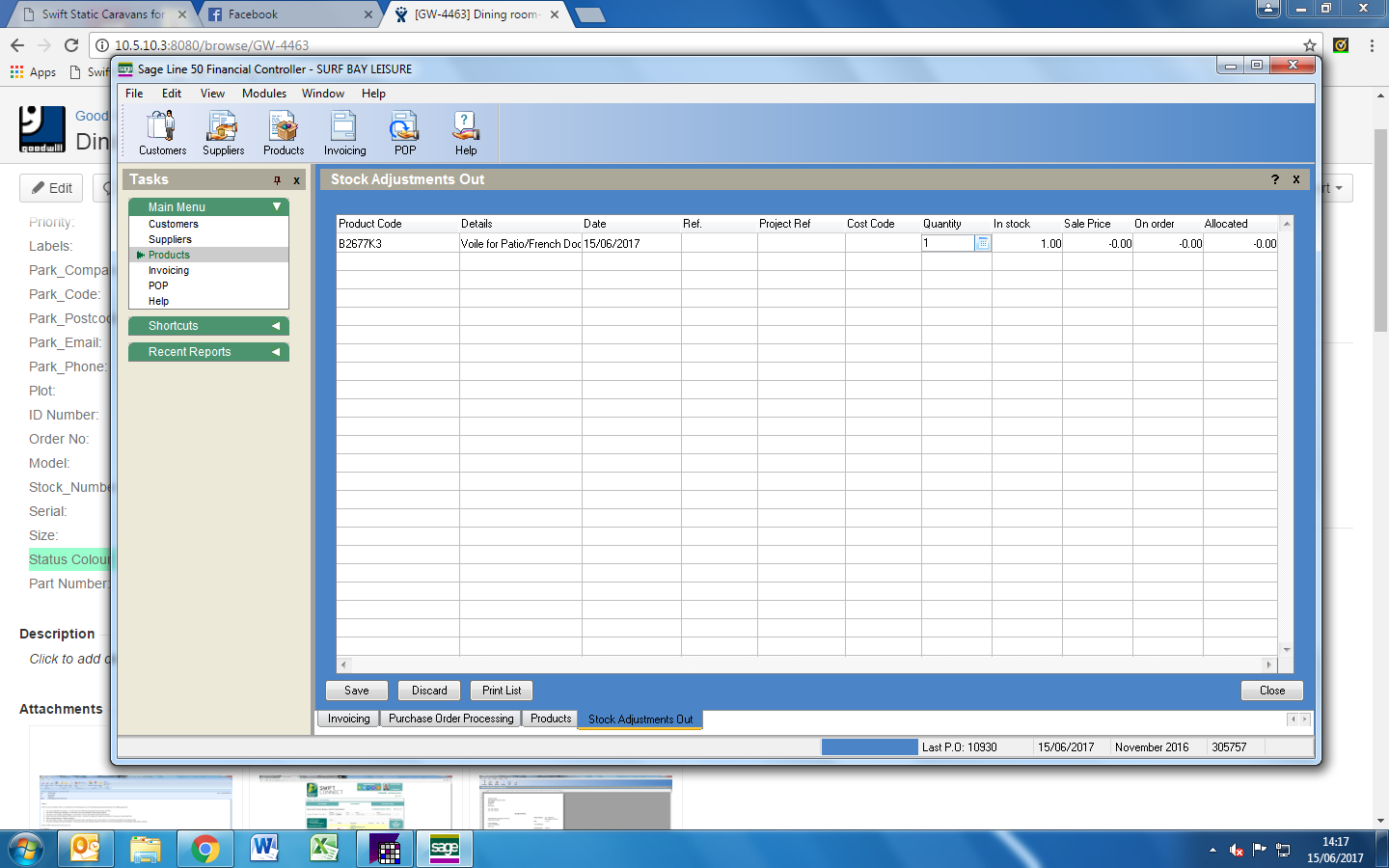Open the Invoicing toolbar icon
1389x868 pixels.
[x=344, y=132]
